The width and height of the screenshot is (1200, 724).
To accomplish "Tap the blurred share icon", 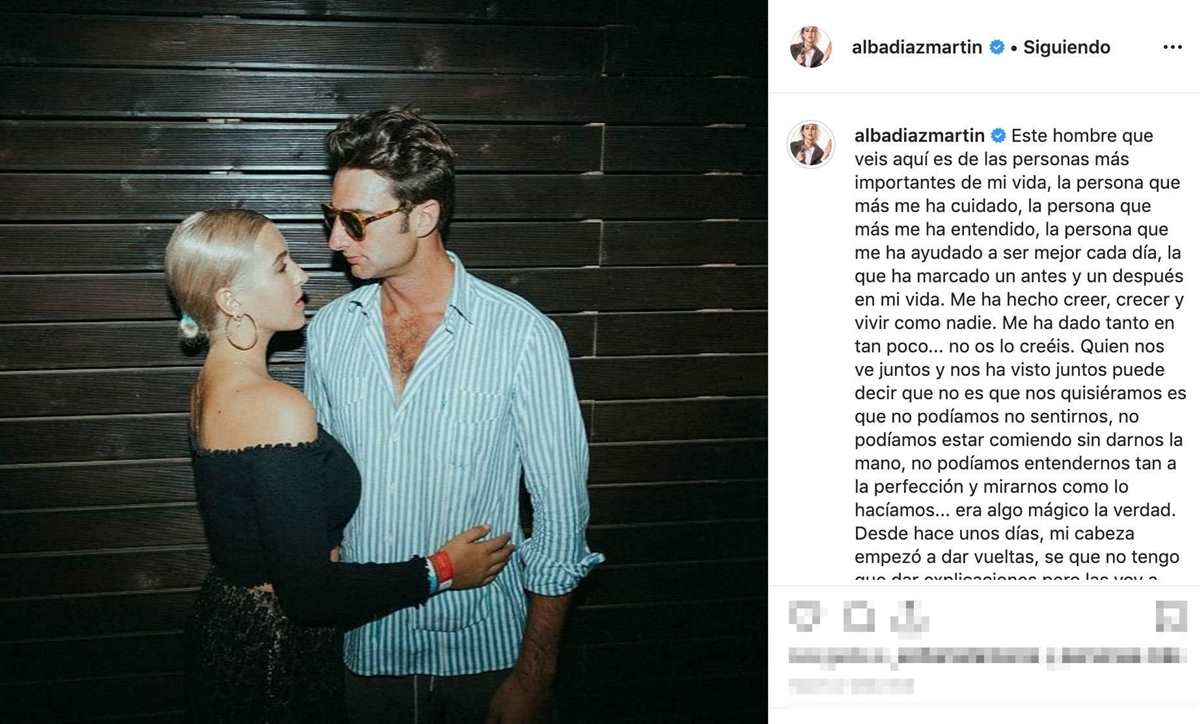I will point(912,615).
